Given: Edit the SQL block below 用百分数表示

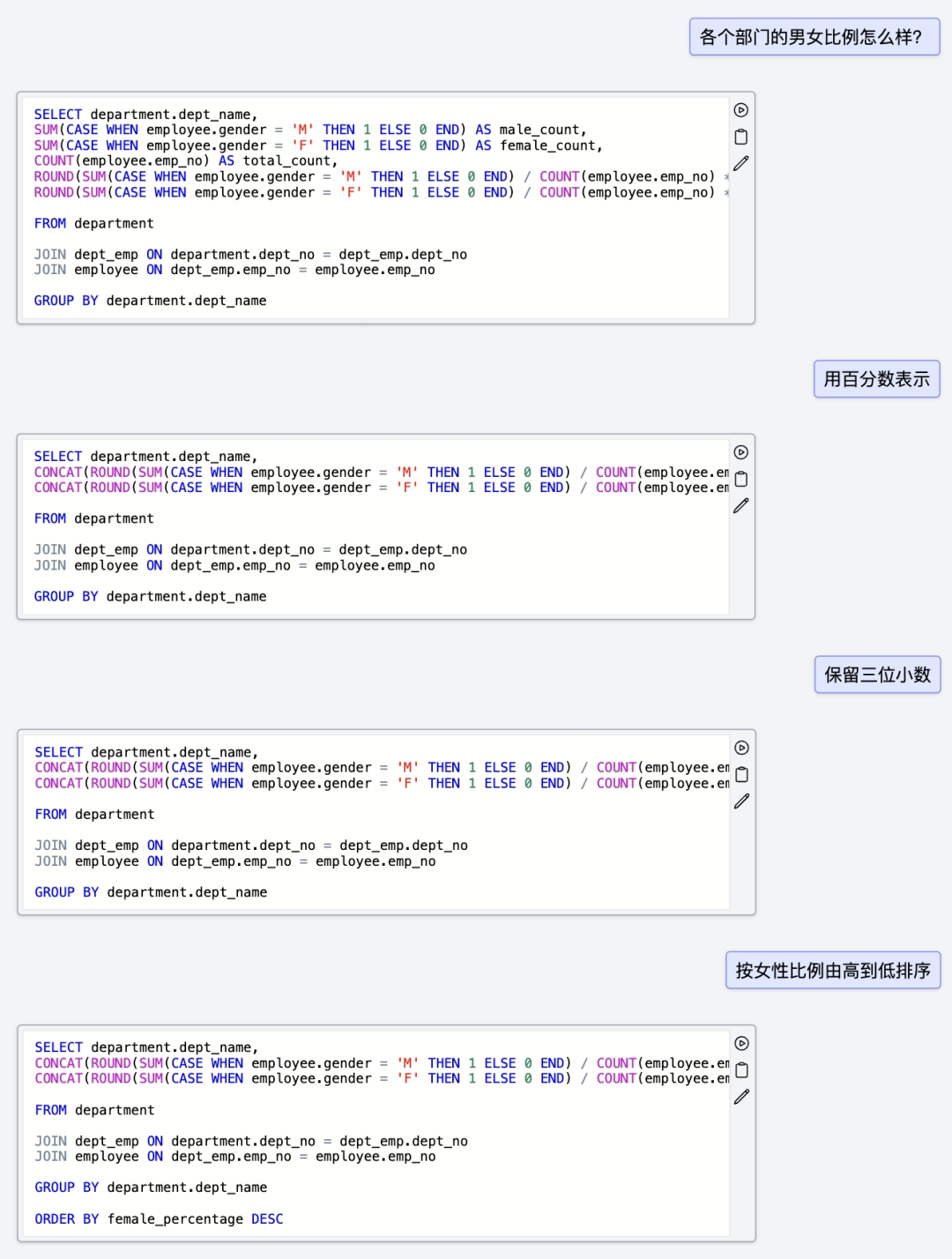Looking at the screenshot, I should coord(741,505).
